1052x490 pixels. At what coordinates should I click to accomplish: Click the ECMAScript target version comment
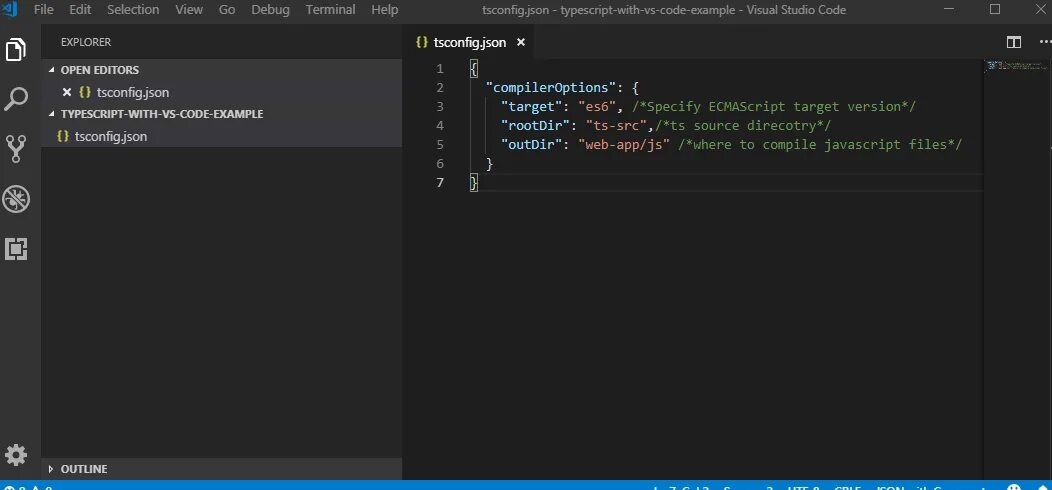click(774, 107)
